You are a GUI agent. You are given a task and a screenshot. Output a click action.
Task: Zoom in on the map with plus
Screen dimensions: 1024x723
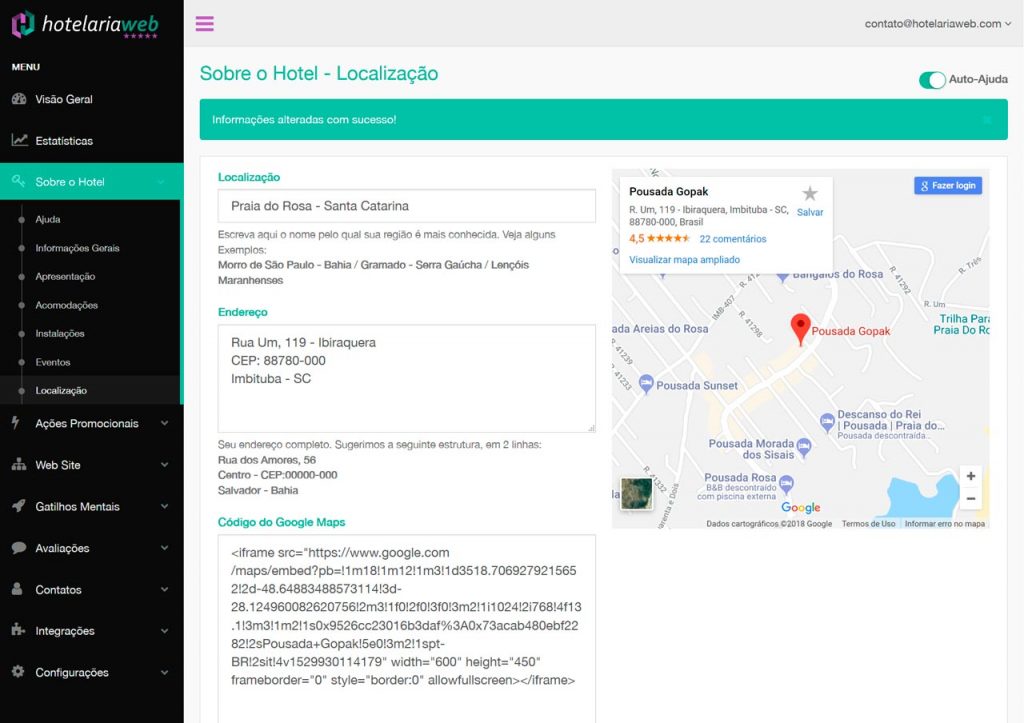click(970, 476)
